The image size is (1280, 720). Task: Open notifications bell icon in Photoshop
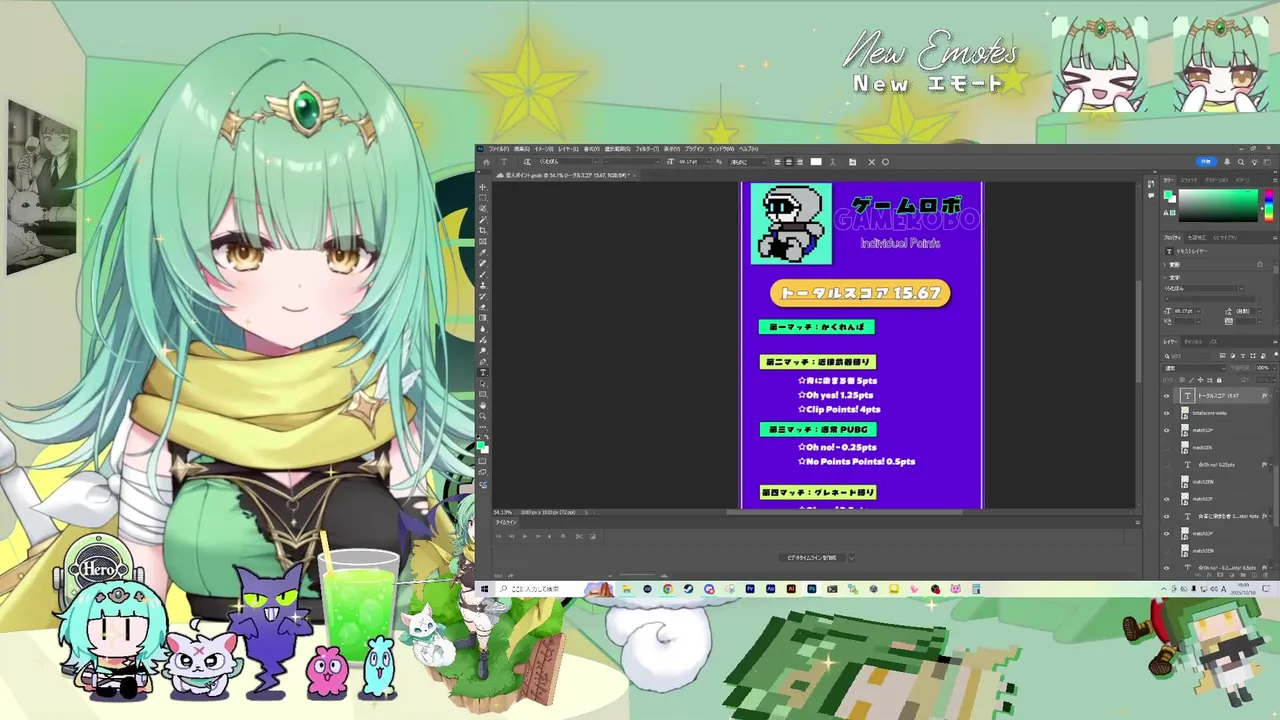(1227, 162)
